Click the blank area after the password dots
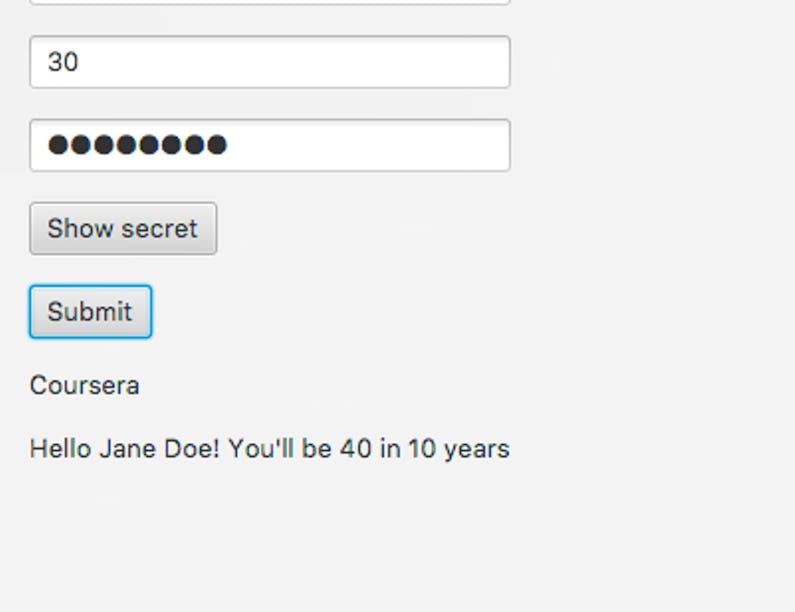This screenshot has width=795, height=612. click(370, 145)
